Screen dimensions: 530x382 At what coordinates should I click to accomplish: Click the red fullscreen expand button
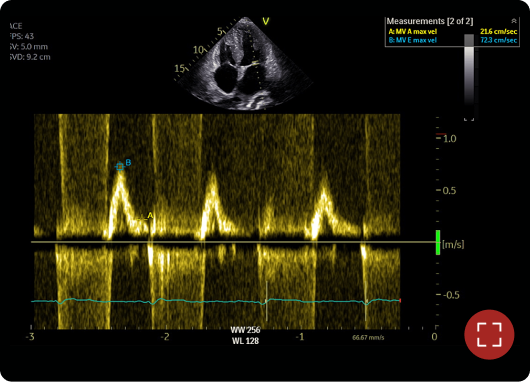point(489,334)
